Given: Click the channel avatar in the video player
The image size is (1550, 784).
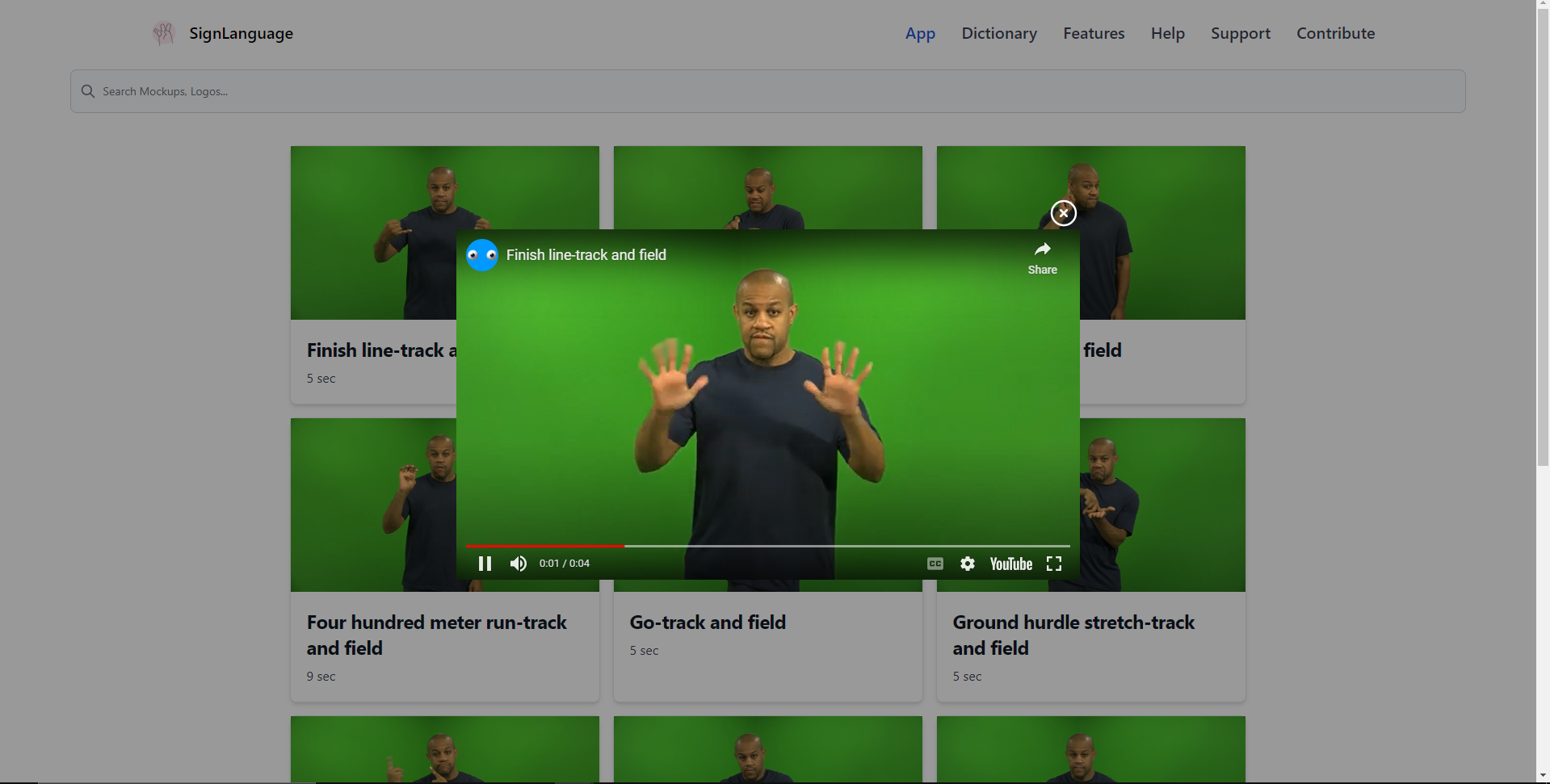Looking at the screenshot, I should click(x=482, y=255).
